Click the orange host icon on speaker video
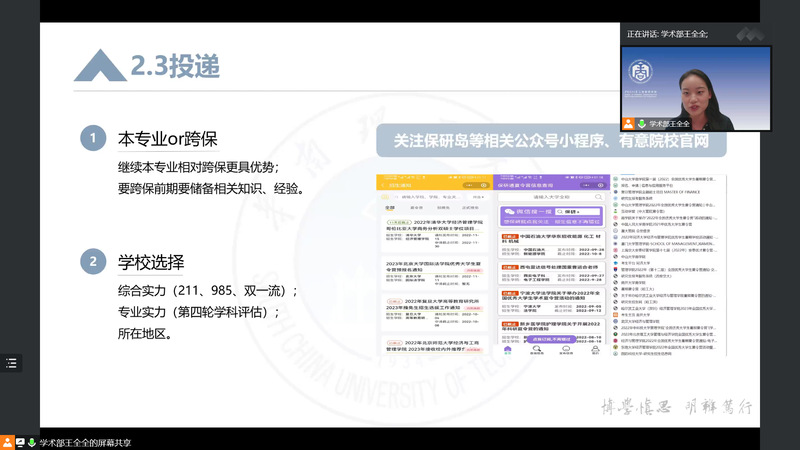The height and width of the screenshot is (450, 800). pyautogui.click(x=627, y=123)
